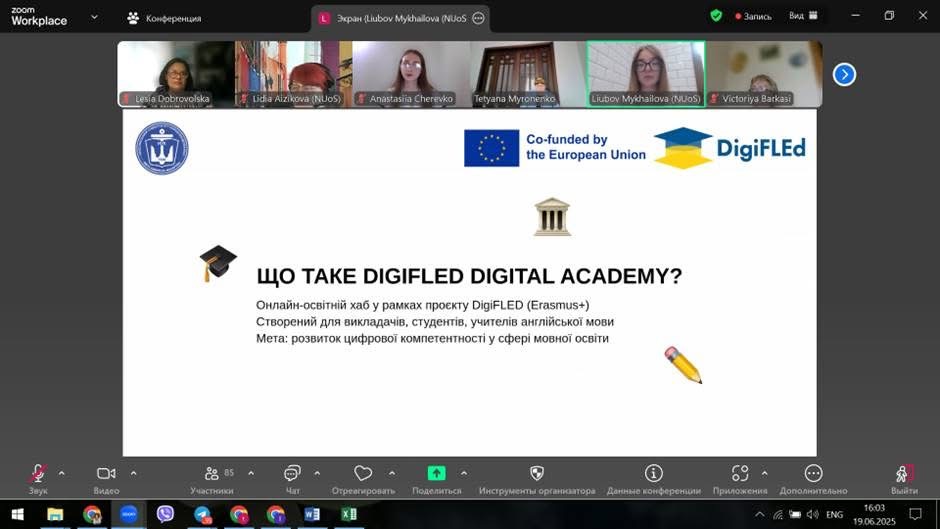940x529 pixels.
Task: Expand apps arrow beside Приложения
Action: click(x=764, y=473)
